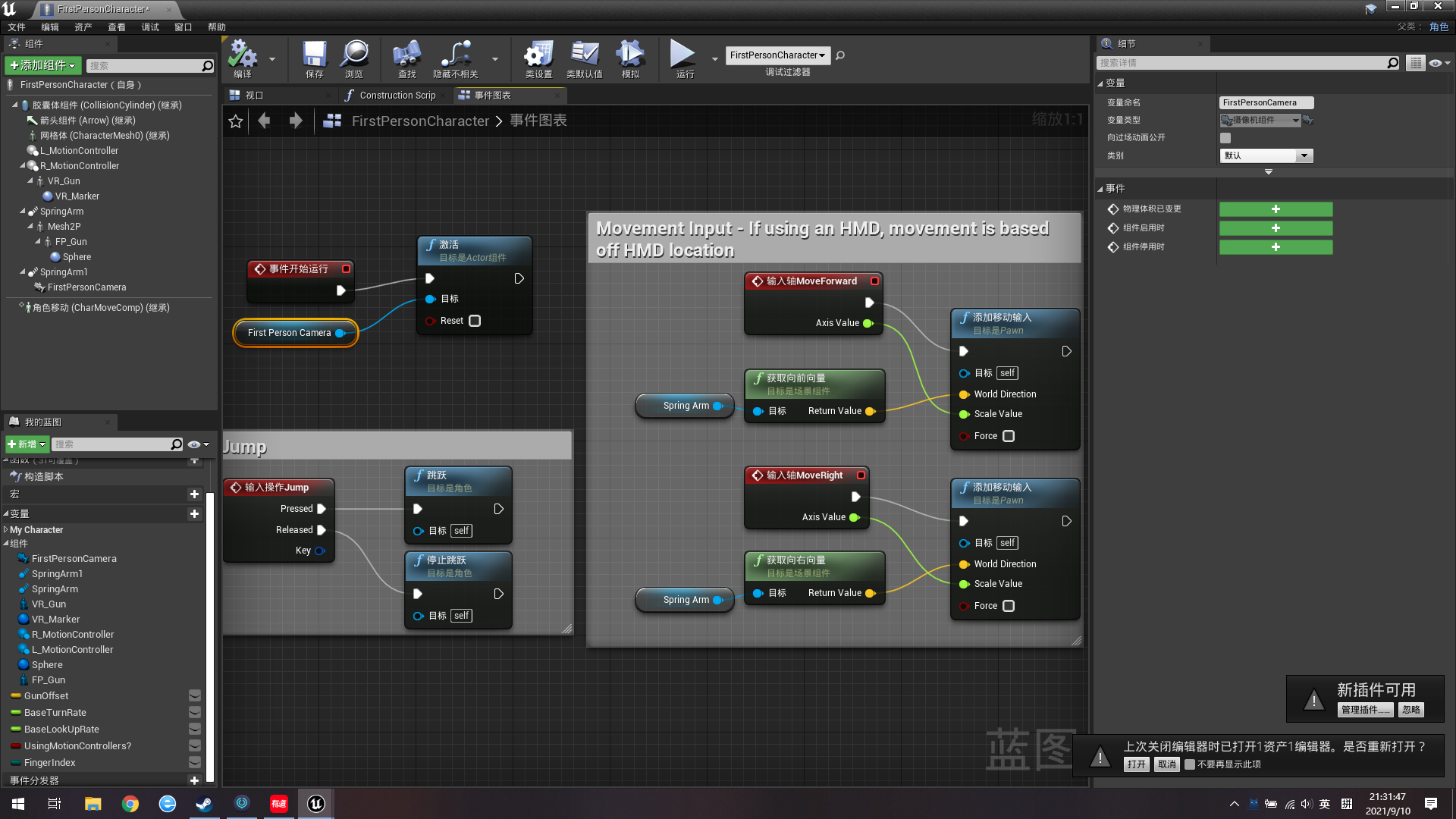Toggle GunOffset variable visibility eye
The image size is (1456, 819).
195,696
